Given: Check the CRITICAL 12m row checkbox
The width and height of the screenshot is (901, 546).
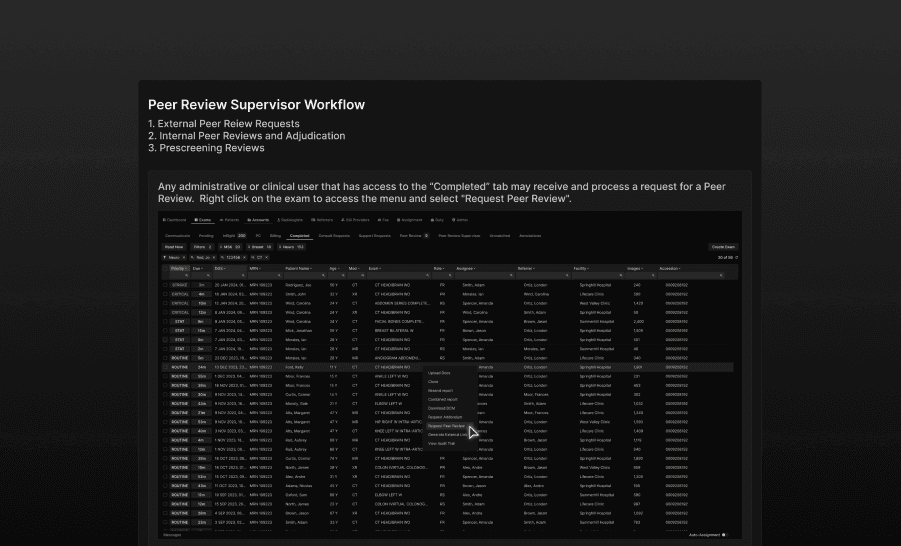Looking at the screenshot, I should point(165,313).
